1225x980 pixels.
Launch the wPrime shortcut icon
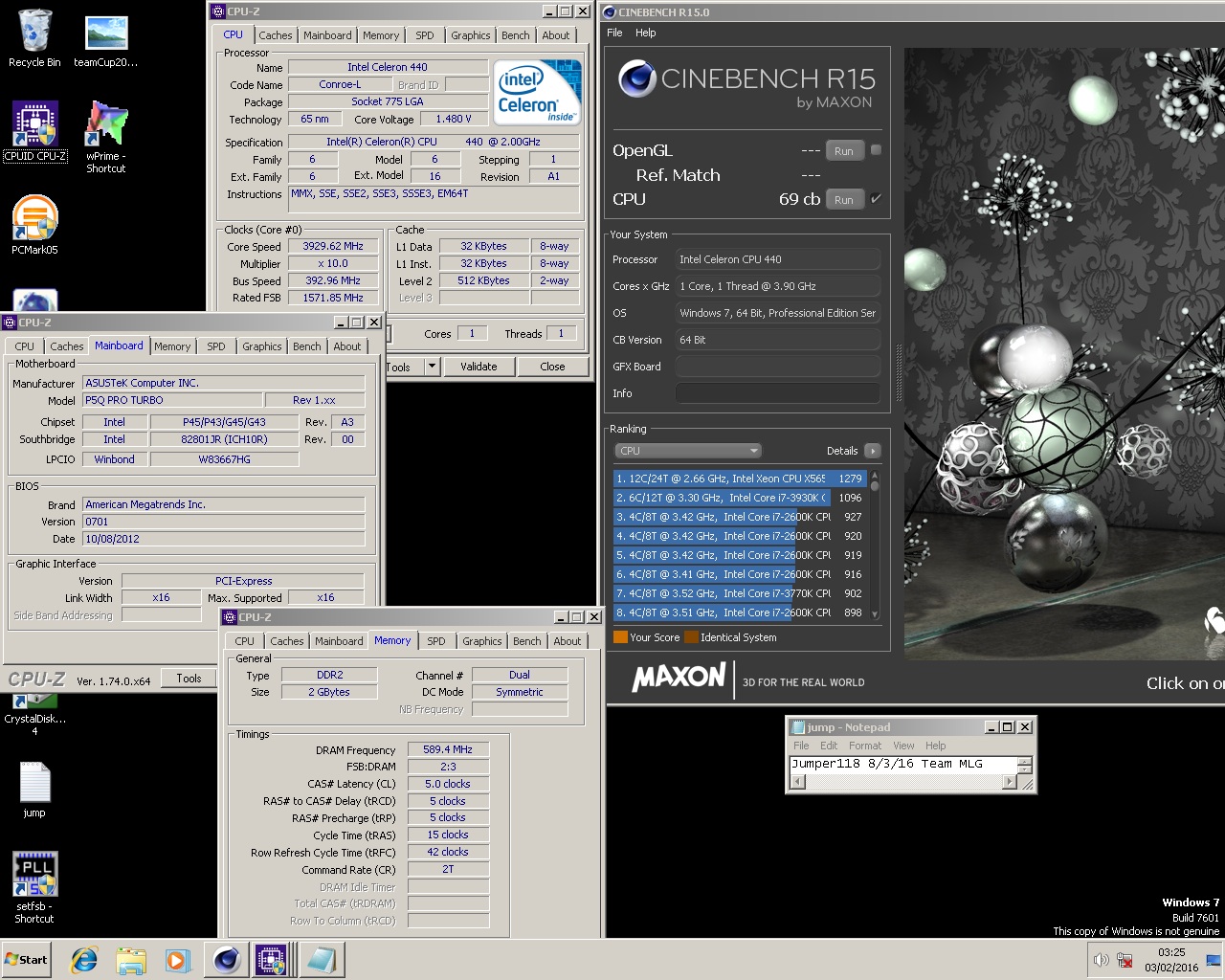point(106,136)
